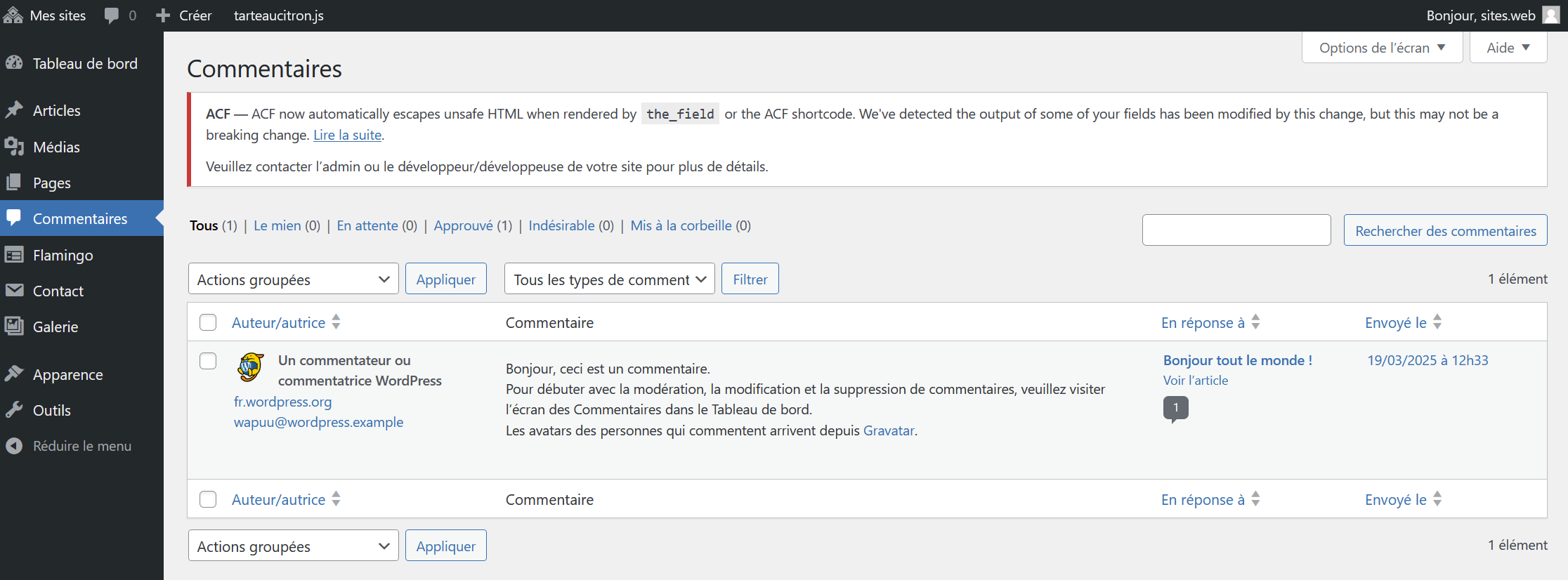This screenshot has width=1568, height=580.
Task: Open user avatar in top bar
Action: (1550, 15)
